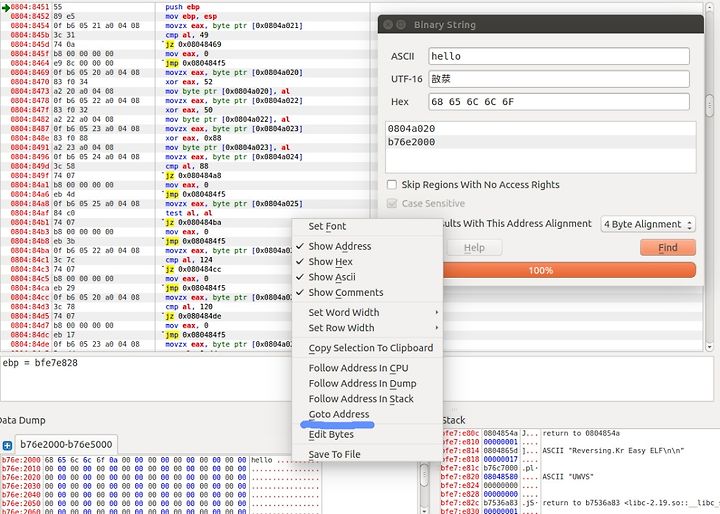720x514 pixels.
Task: Click the 'ebp = bfe7e828' info line
Action: 40,363
